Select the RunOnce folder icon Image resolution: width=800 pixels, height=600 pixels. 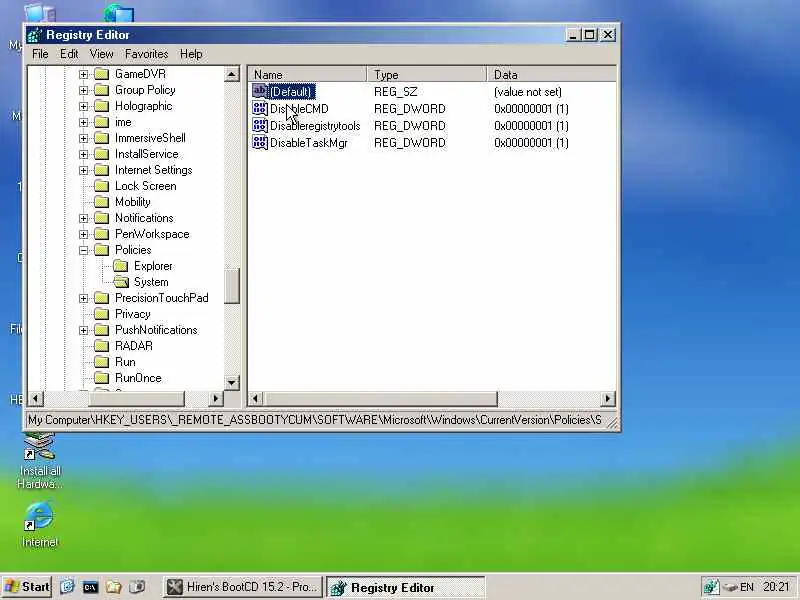click(x=102, y=378)
